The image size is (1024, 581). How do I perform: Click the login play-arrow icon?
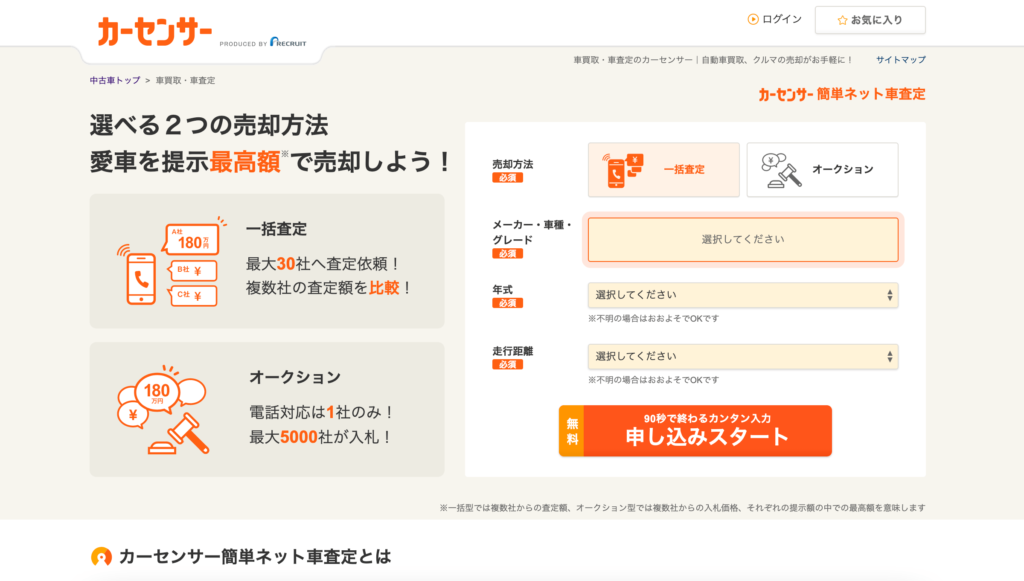(x=753, y=19)
